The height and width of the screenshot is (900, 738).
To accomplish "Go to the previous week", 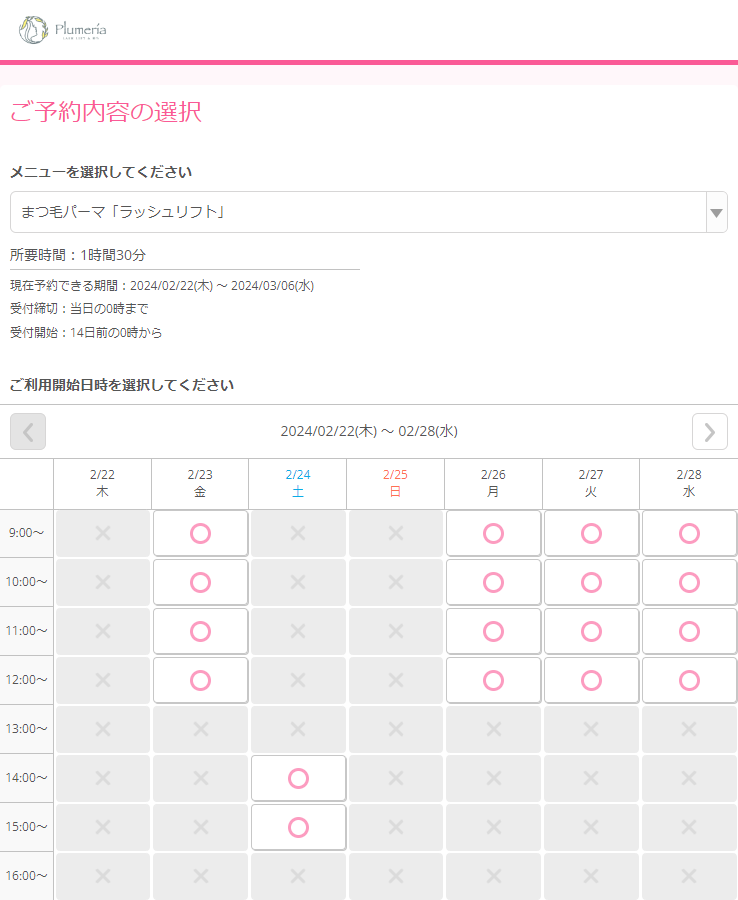I will [28, 432].
